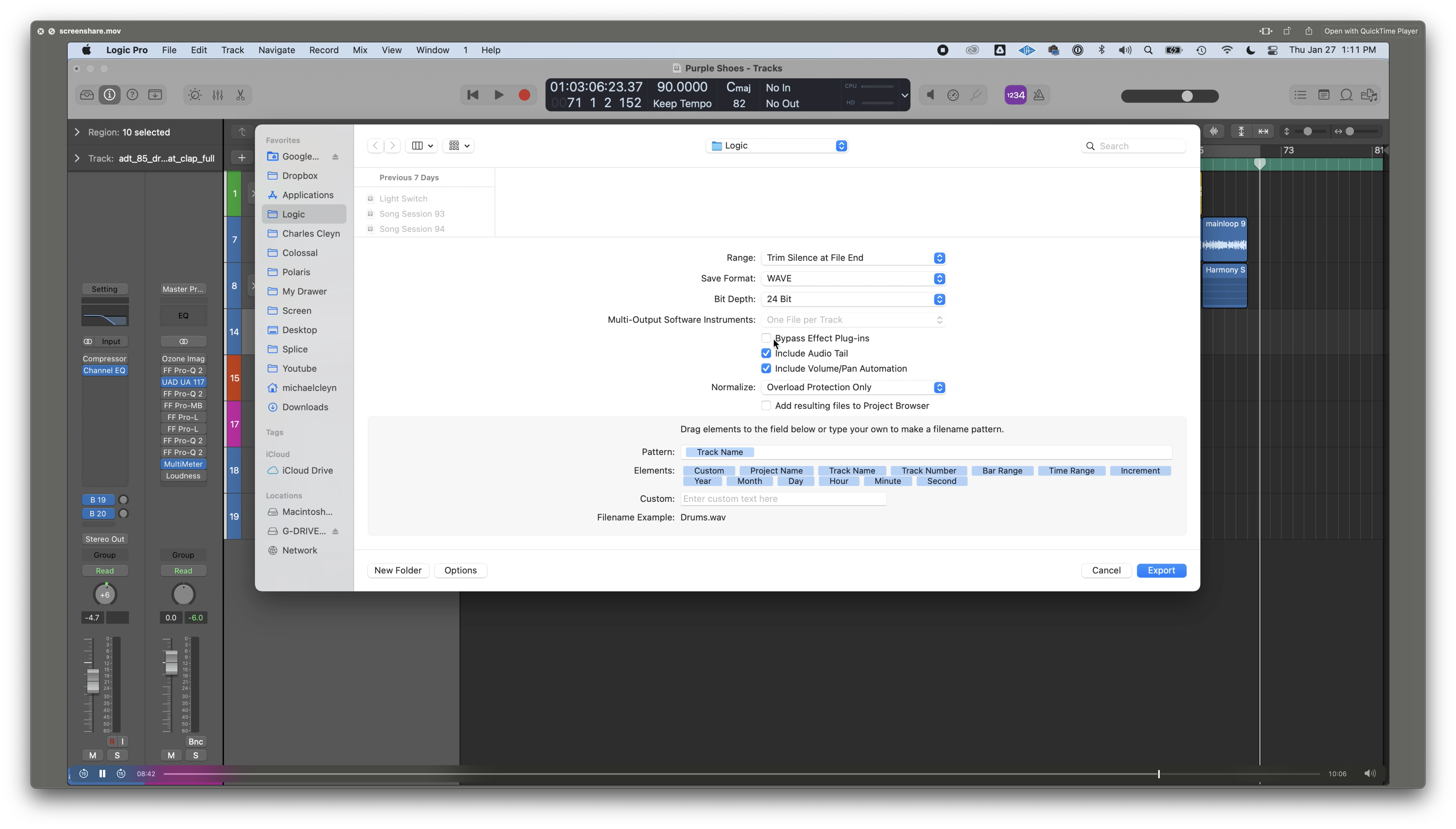Mute the Master channel strip with M
This screenshot has height=829, width=1456.
[x=171, y=756]
